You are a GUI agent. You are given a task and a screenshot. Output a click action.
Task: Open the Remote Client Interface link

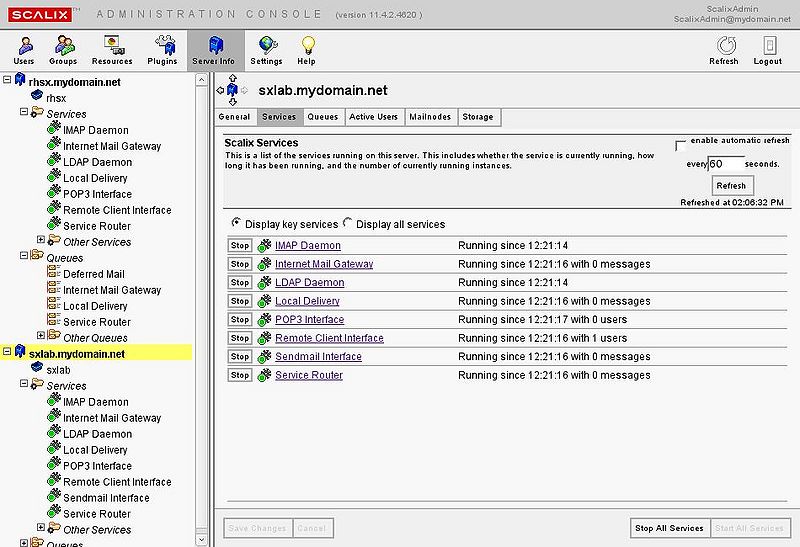[329, 338]
